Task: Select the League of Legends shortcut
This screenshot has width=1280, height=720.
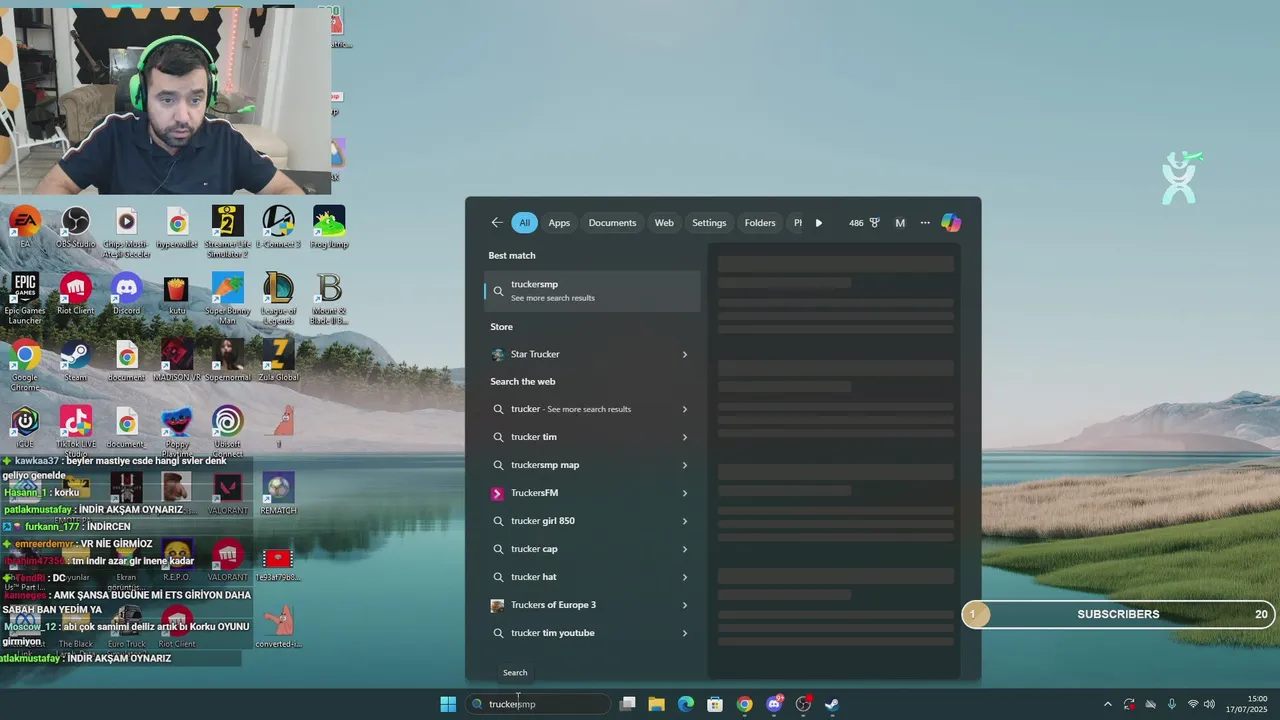Action: 278,298
